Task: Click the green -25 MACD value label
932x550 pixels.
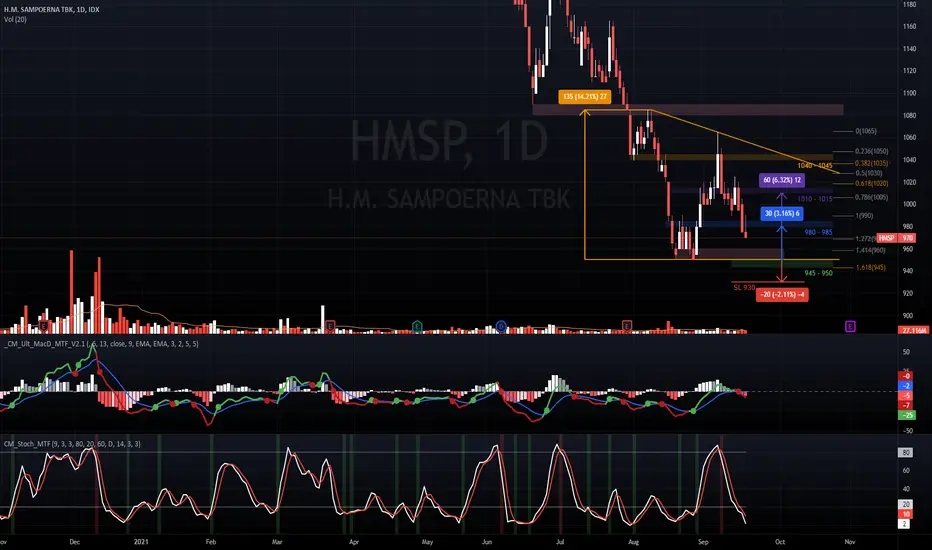Action: (x=906, y=415)
